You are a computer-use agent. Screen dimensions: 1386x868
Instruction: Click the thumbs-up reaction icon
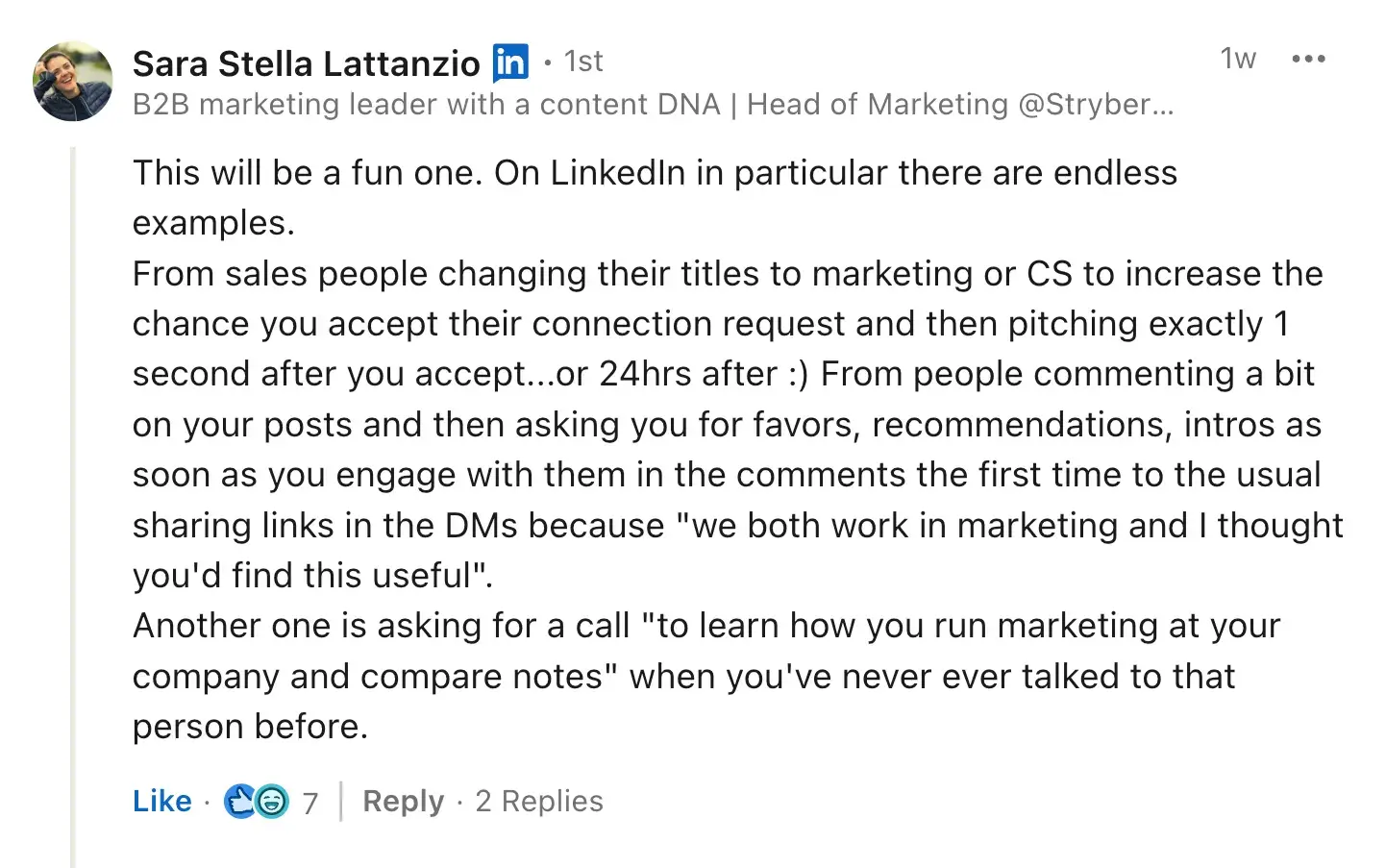point(240,800)
